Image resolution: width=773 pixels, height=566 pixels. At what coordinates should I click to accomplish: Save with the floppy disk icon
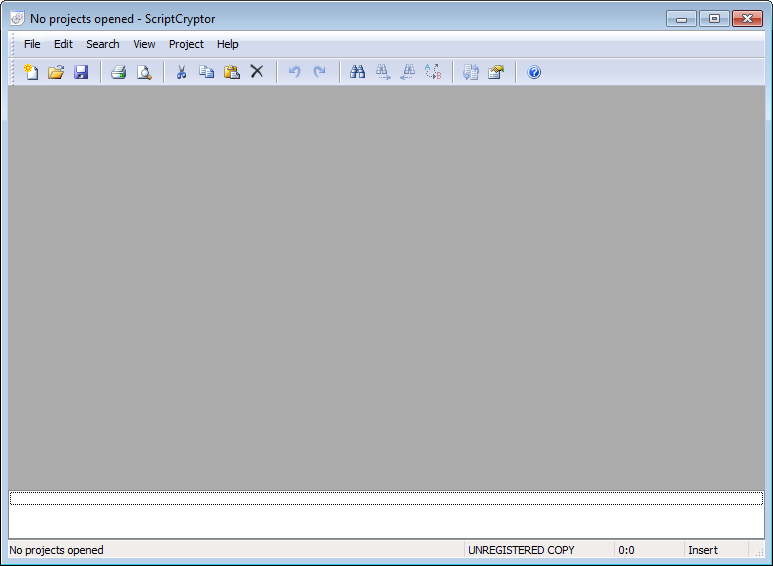[81, 72]
